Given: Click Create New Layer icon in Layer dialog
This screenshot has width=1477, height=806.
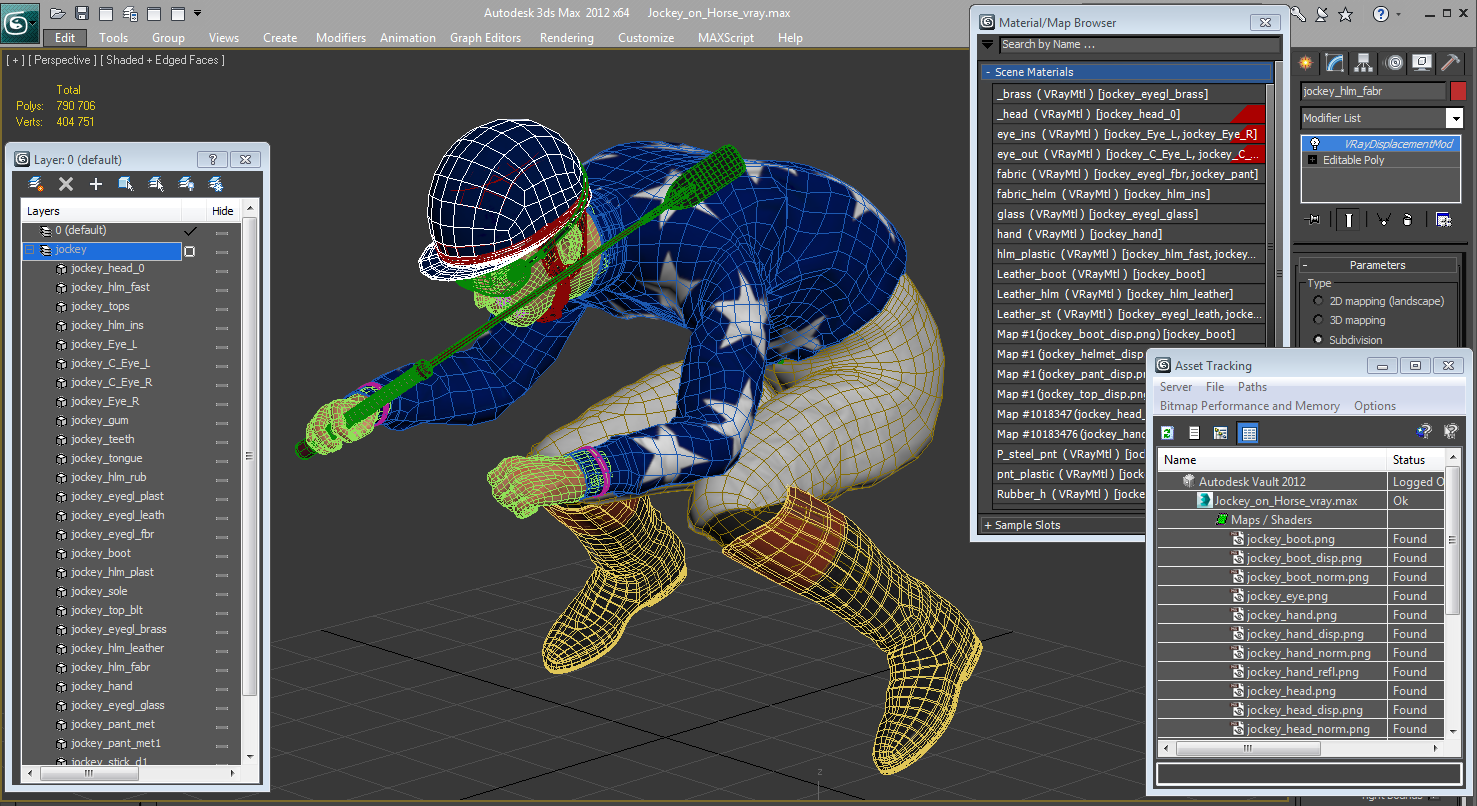Looking at the screenshot, I should click(36, 184).
